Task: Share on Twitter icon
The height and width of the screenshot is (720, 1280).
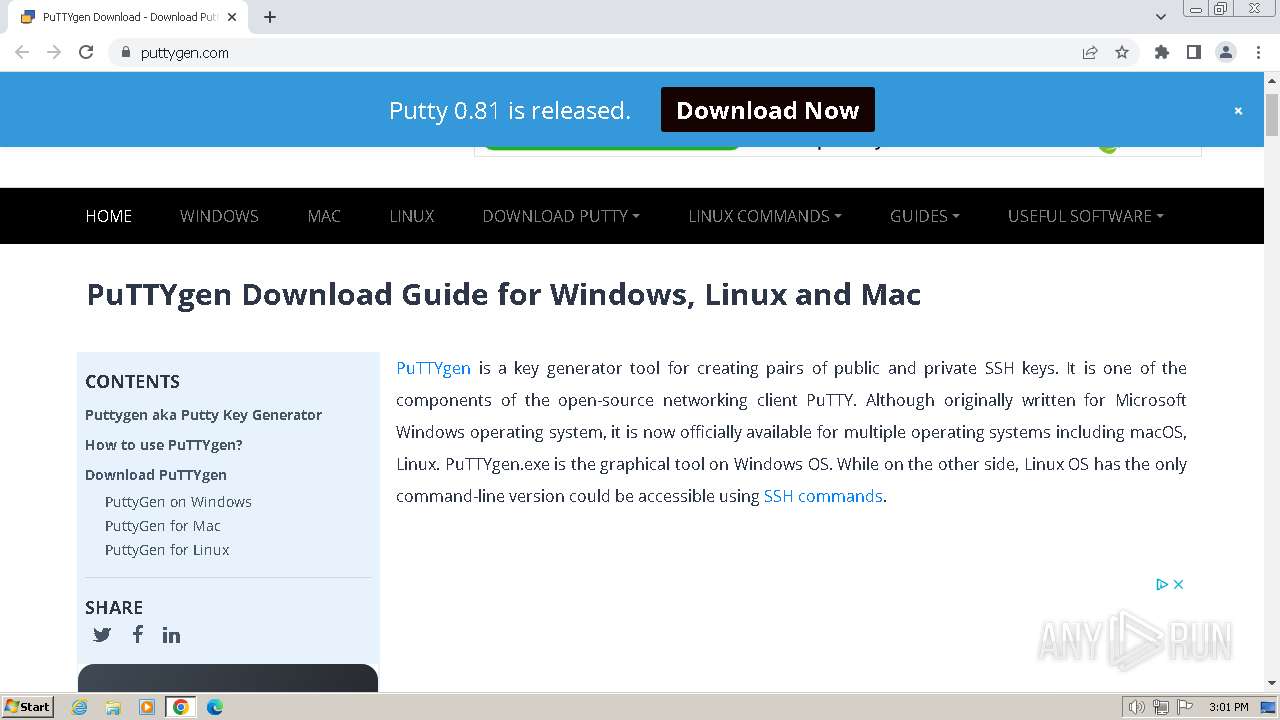Action: (x=102, y=634)
